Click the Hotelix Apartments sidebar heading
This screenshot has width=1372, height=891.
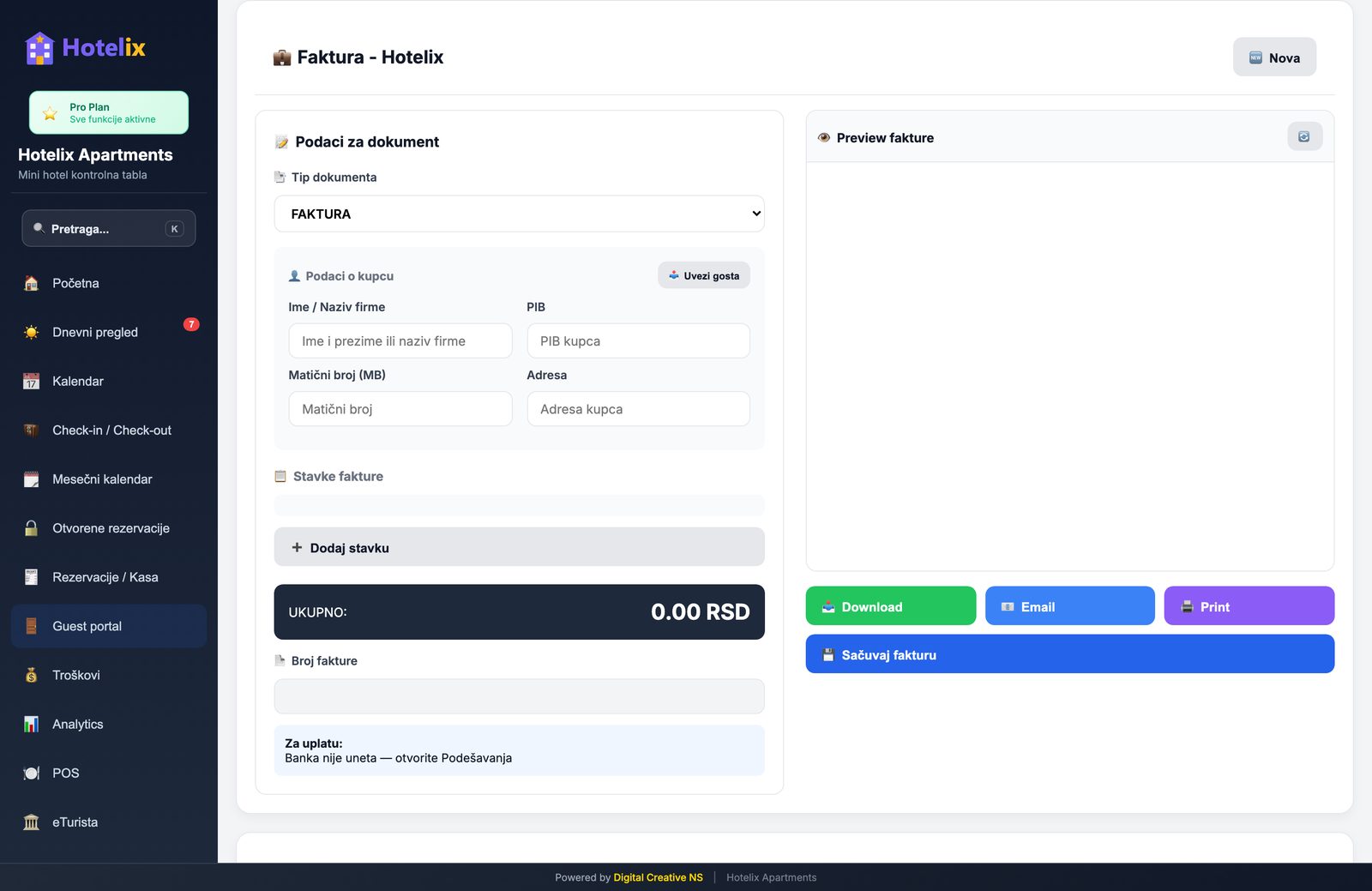click(x=95, y=155)
